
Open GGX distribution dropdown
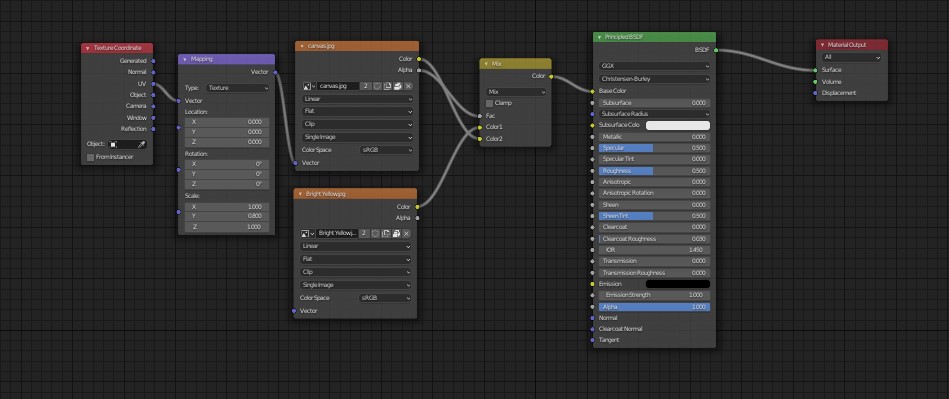click(x=654, y=65)
